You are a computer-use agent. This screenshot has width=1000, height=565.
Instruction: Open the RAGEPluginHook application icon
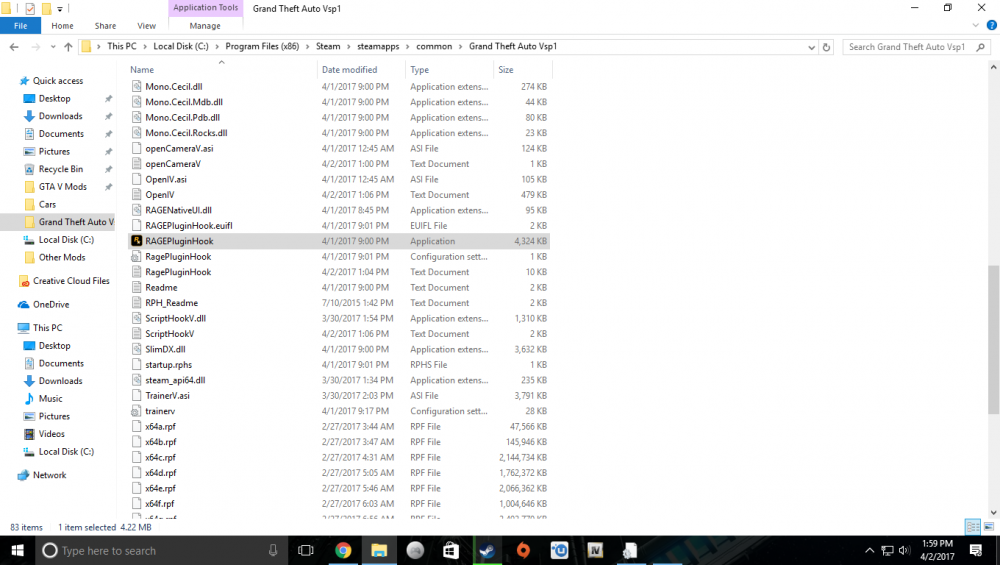click(x=136, y=241)
